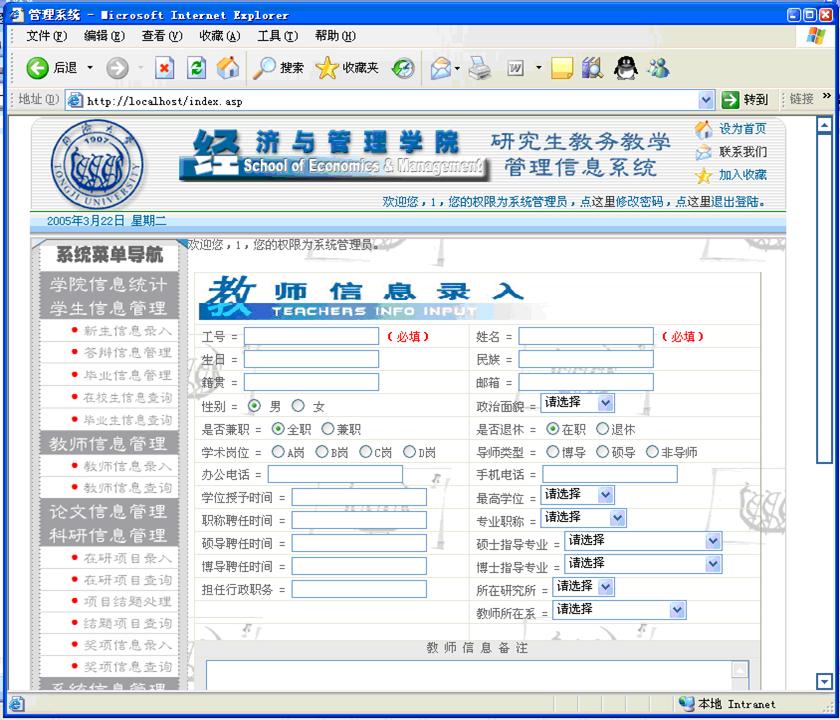840x720 pixels.
Task: Open 政治面貌 dropdown
Action: tap(578, 403)
